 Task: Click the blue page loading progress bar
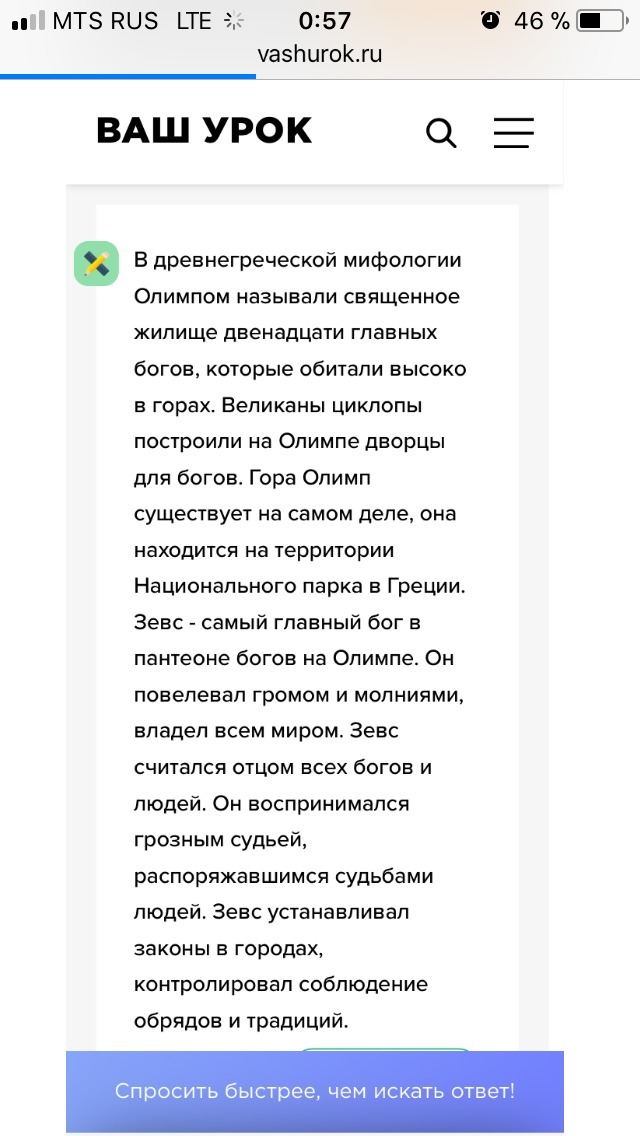tap(128, 76)
